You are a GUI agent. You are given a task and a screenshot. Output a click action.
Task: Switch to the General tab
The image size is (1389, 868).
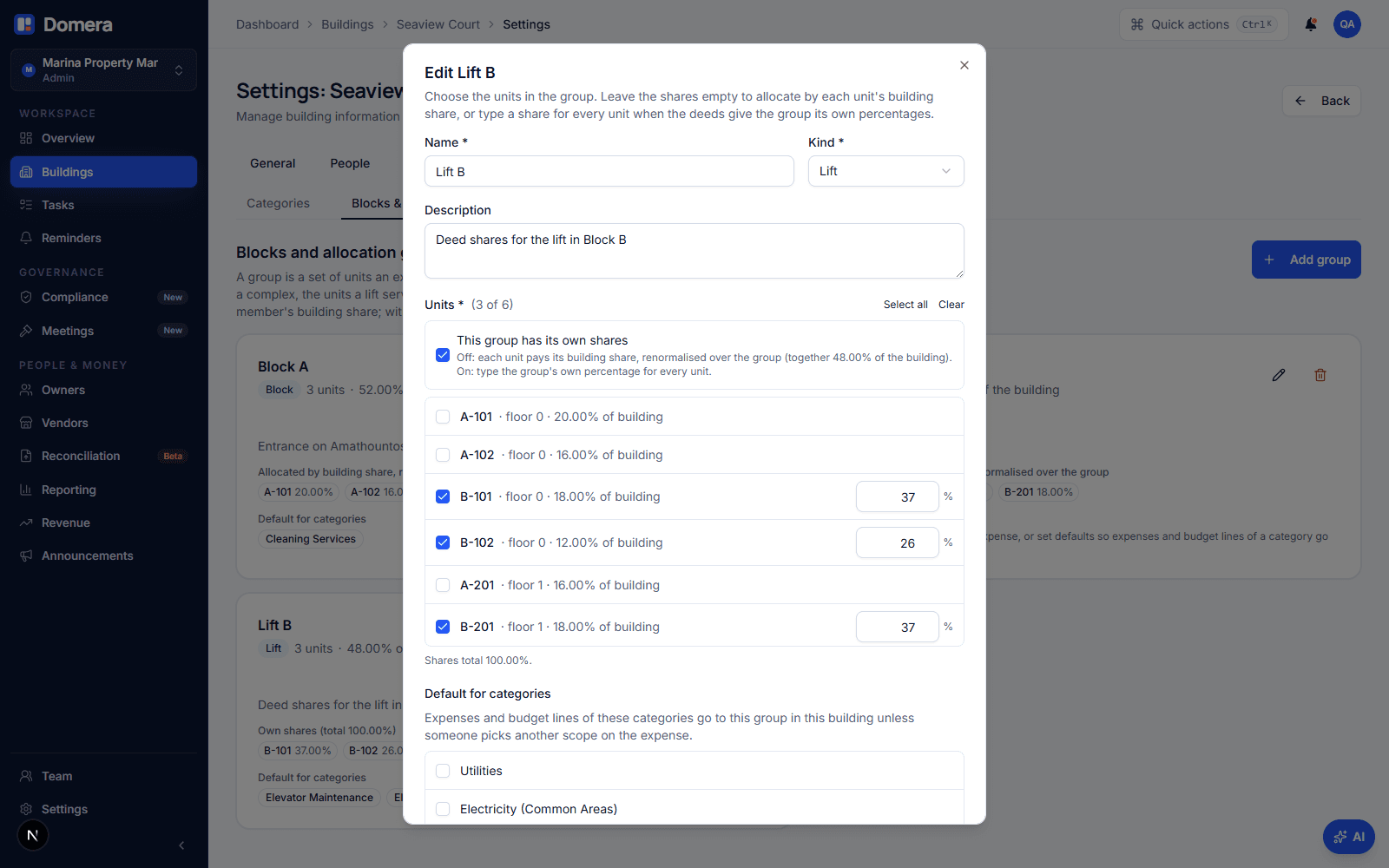click(x=273, y=163)
